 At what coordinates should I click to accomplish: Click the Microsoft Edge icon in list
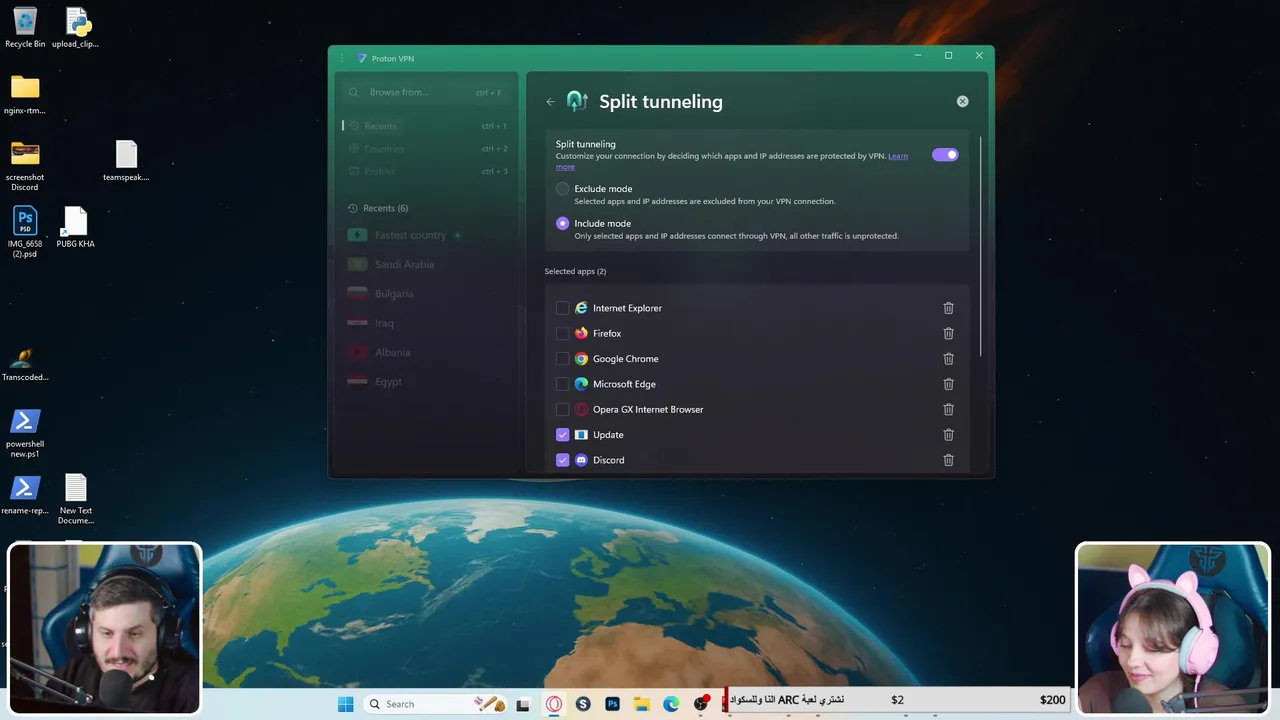click(581, 384)
